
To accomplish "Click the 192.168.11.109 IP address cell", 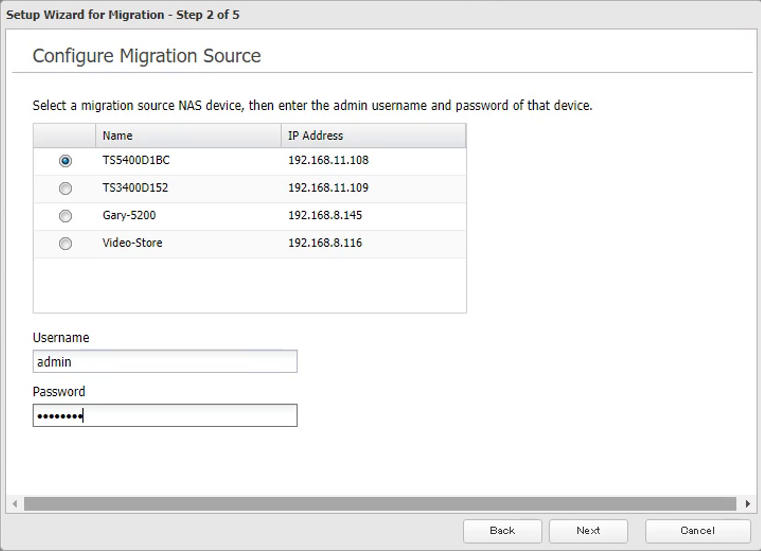I will 328,188.
